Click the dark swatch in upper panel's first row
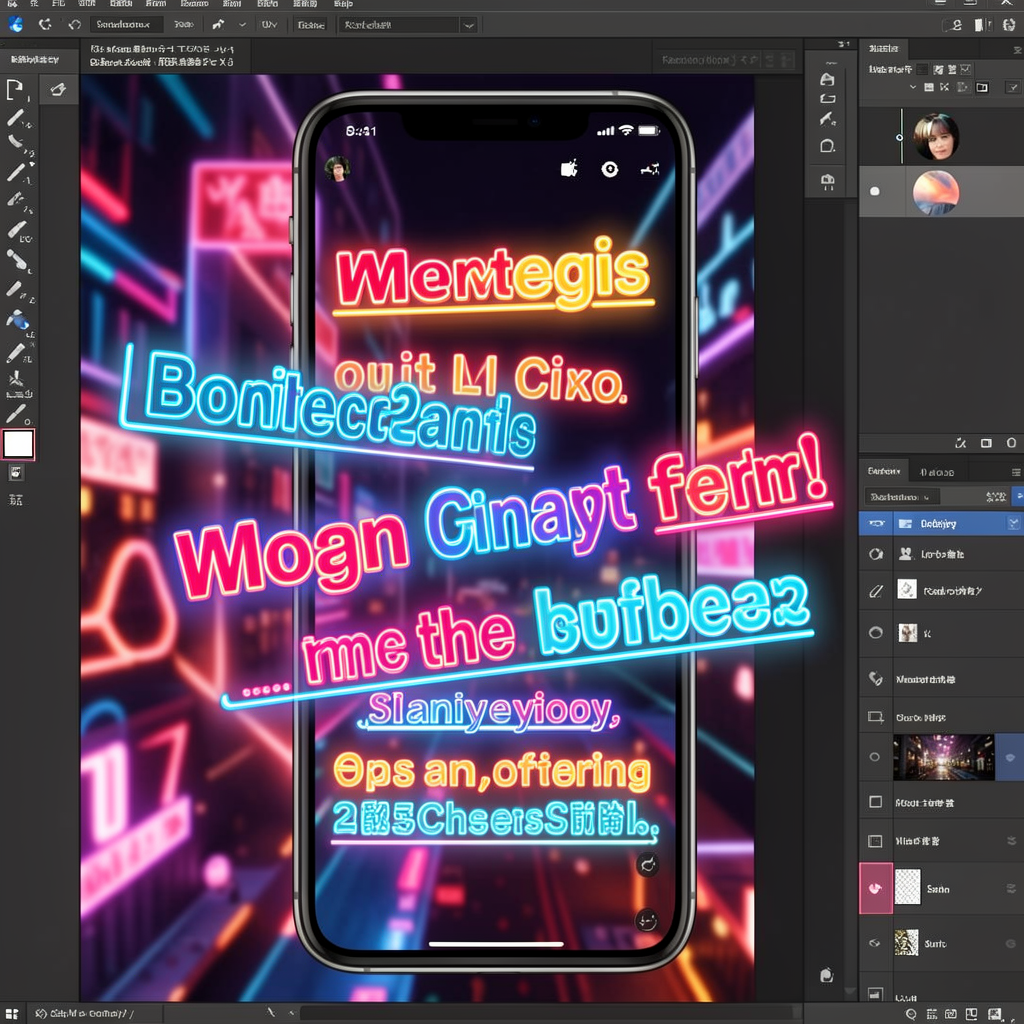The image size is (1024, 1024). pos(922,69)
